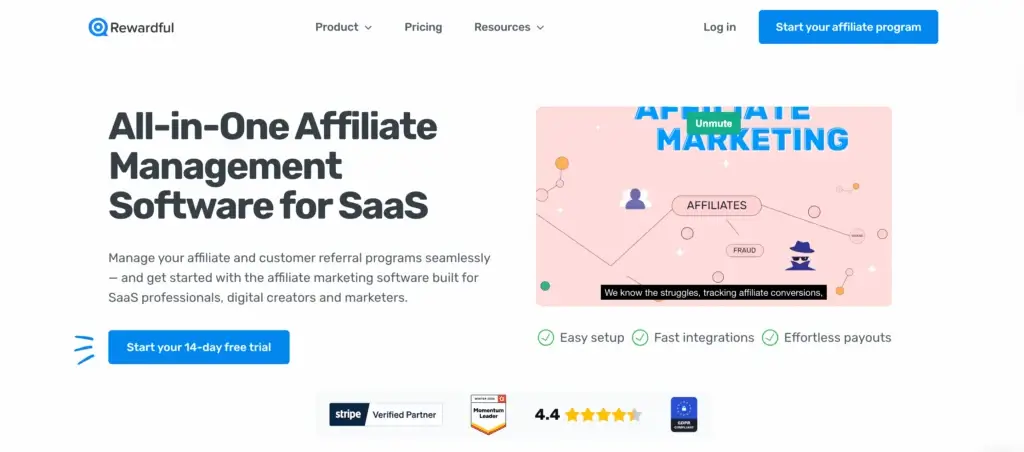Click the Easy setup checkmark circle
Image resolution: width=1024 pixels, height=452 pixels.
545,338
